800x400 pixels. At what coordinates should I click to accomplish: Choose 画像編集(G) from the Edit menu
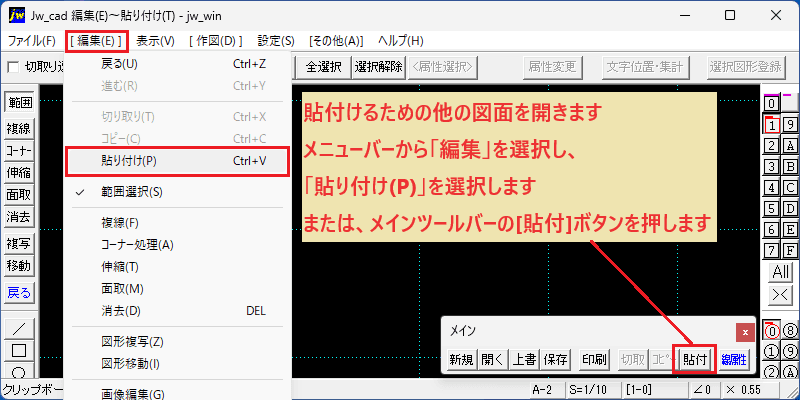[179, 393]
